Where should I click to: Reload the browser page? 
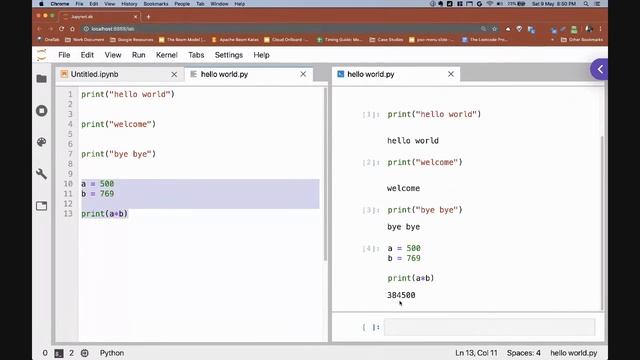61,29
